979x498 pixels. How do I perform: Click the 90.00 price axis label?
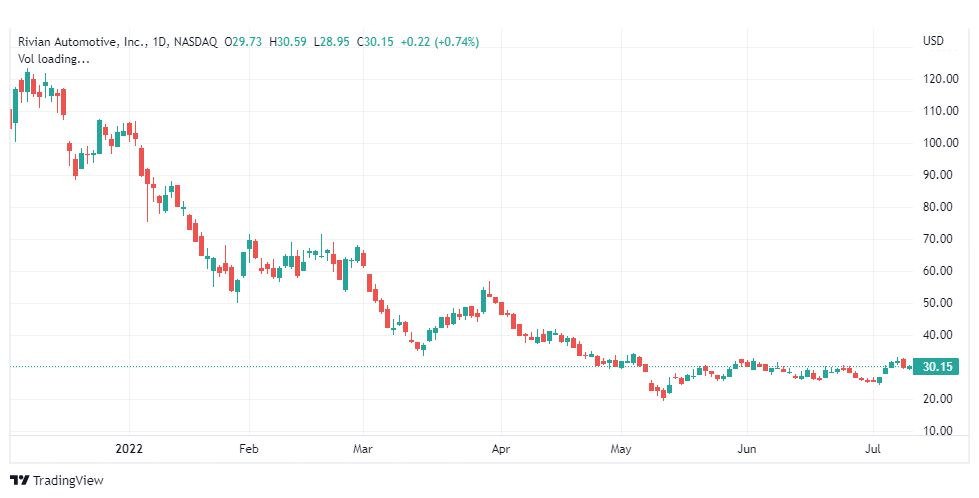point(940,175)
